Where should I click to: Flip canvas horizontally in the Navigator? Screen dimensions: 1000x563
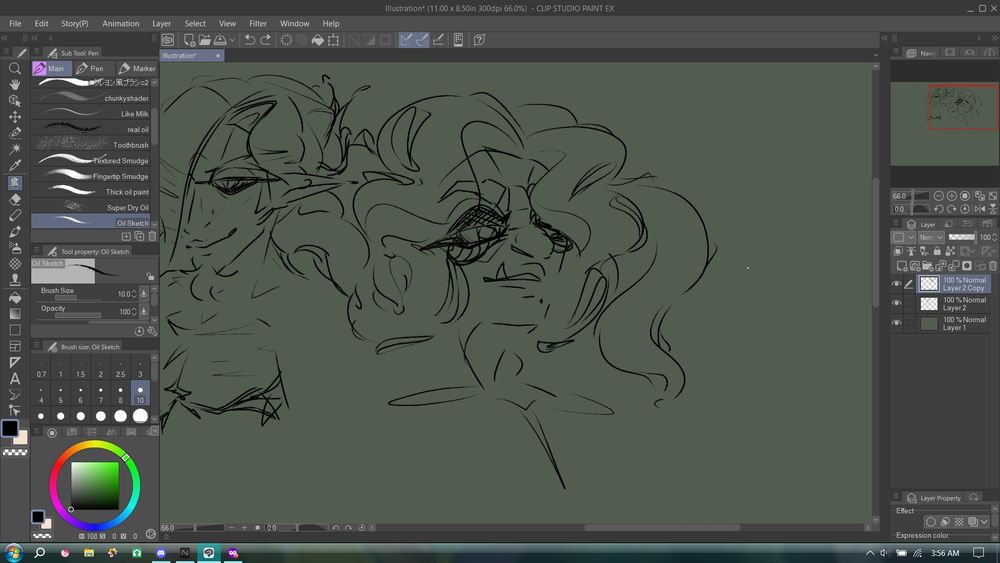pos(979,208)
